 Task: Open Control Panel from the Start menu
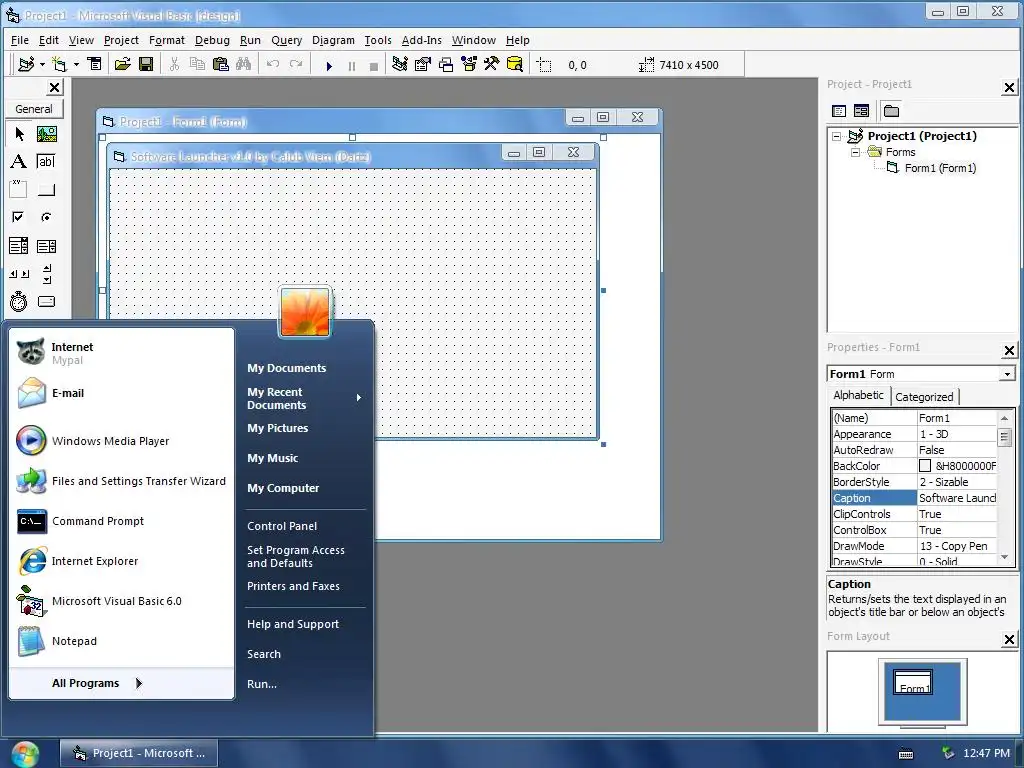(282, 526)
